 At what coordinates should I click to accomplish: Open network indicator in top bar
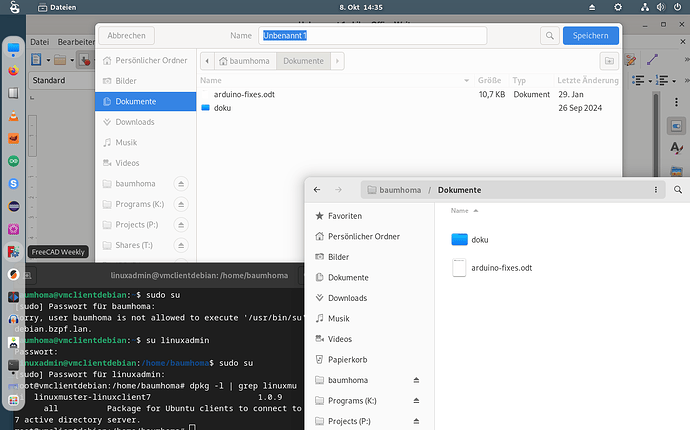point(645,7)
